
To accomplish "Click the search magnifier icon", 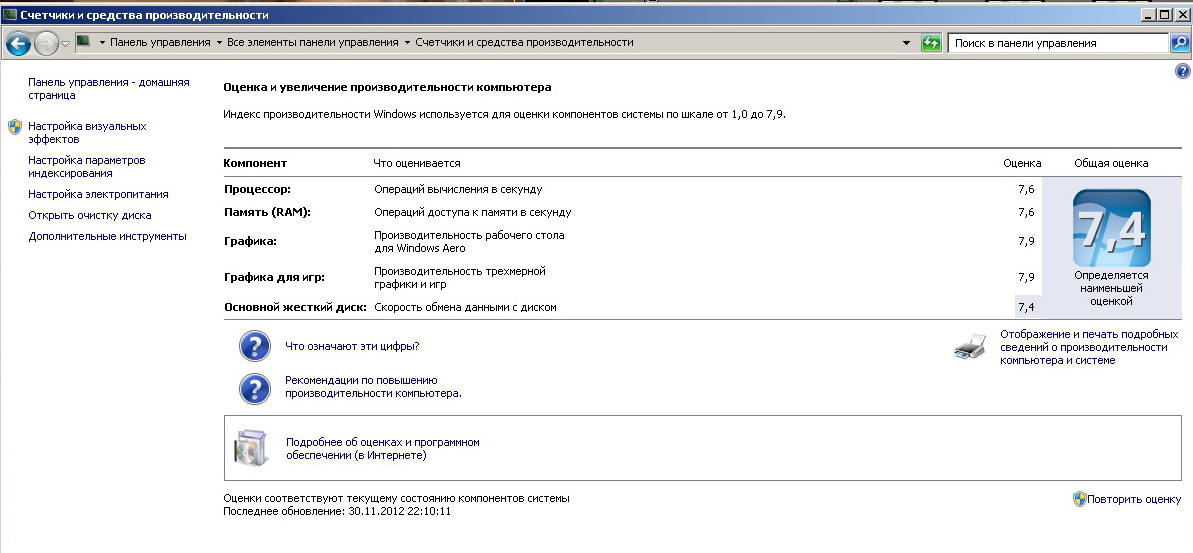I will [x=1179, y=43].
